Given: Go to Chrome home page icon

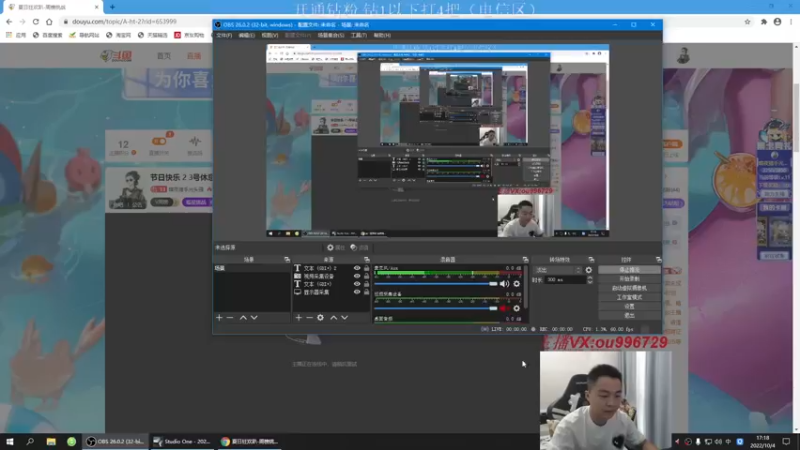Looking at the screenshot, I should 49,21.
